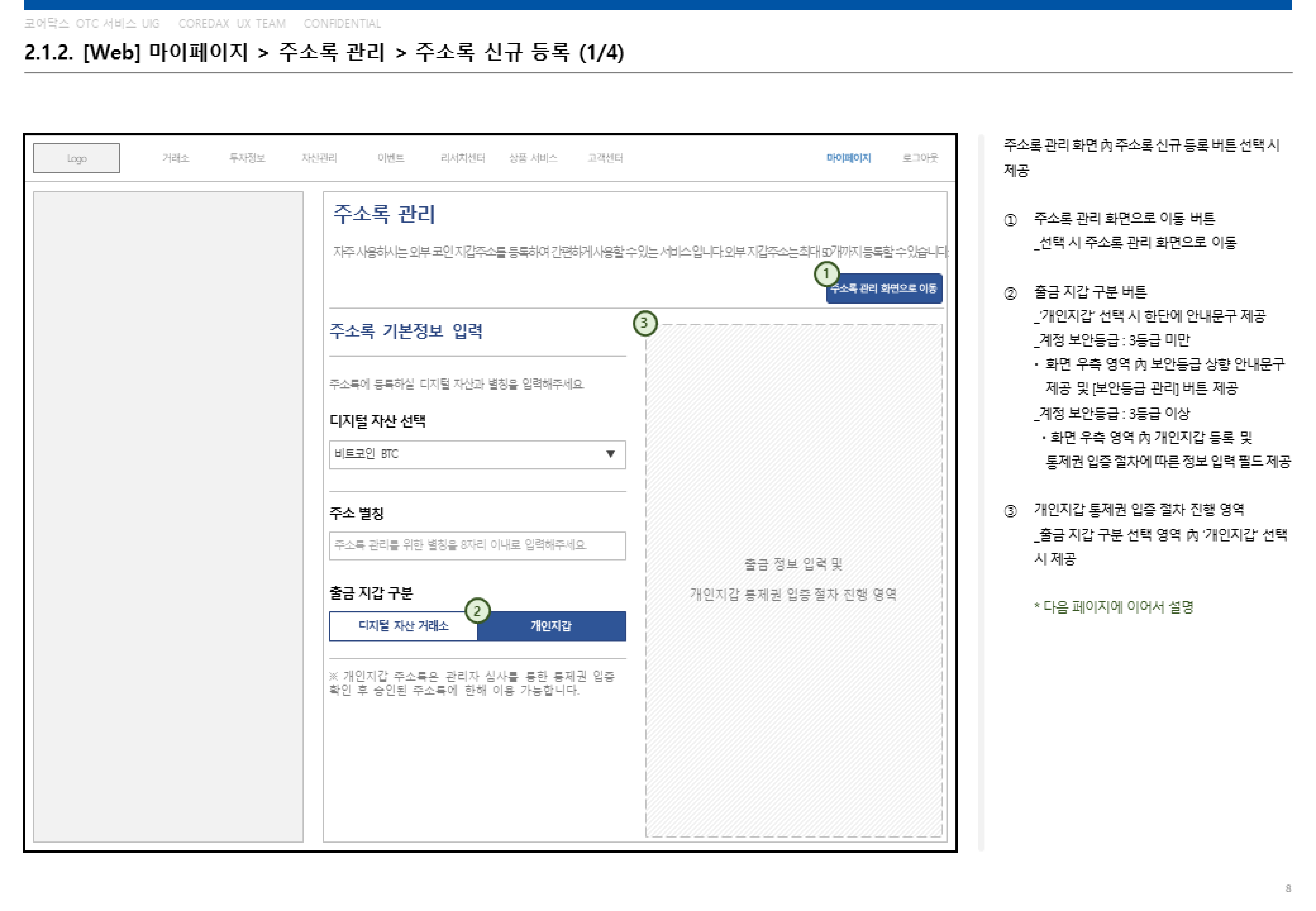1316x911 pixels.
Task: Expand the 비트코인 BTC asset dropdown
Action: tap(478, 455)
